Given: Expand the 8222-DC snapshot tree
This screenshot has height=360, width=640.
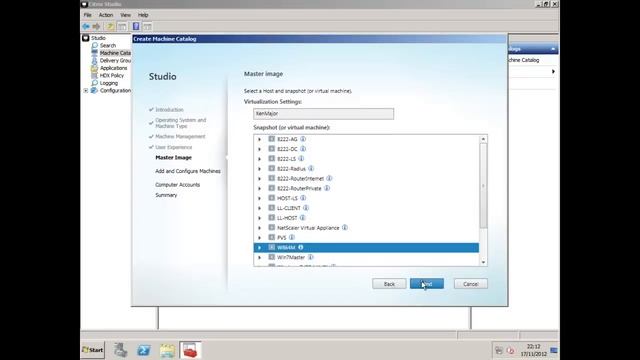Looking at the screenshot, I should [260, 149].
